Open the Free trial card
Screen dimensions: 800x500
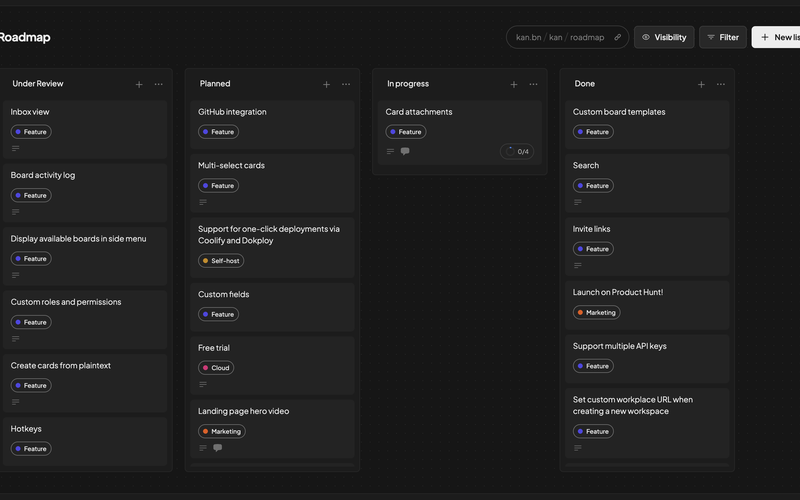pyautogui.click(x=272, y=365)
